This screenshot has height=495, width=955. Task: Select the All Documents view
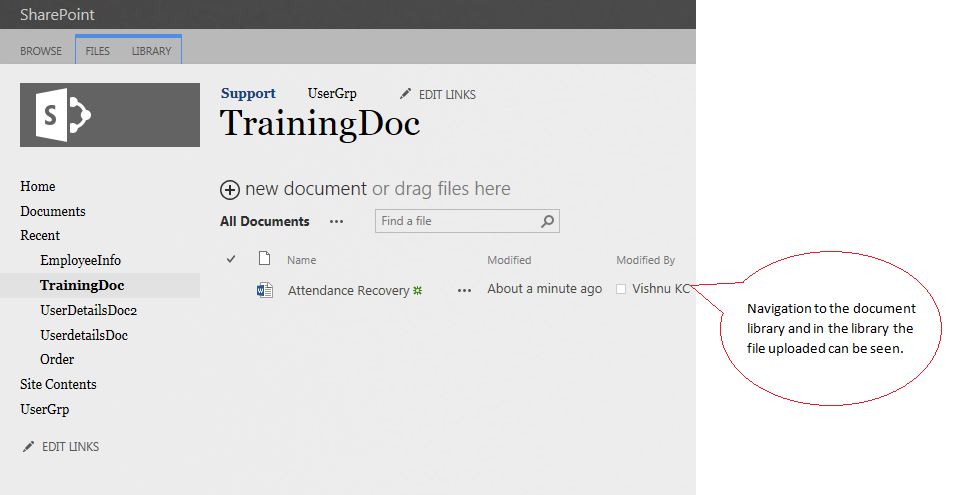[264, 222]
